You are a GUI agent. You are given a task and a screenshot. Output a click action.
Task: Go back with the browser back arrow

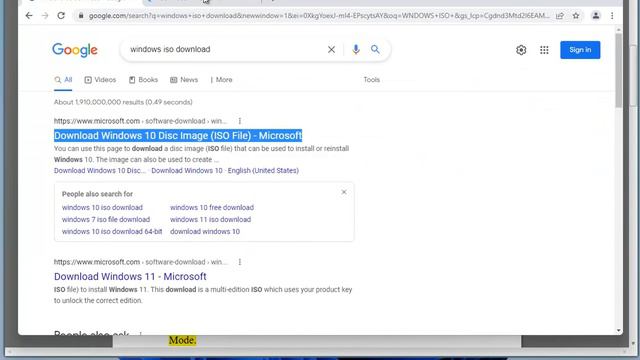point(29,16)
